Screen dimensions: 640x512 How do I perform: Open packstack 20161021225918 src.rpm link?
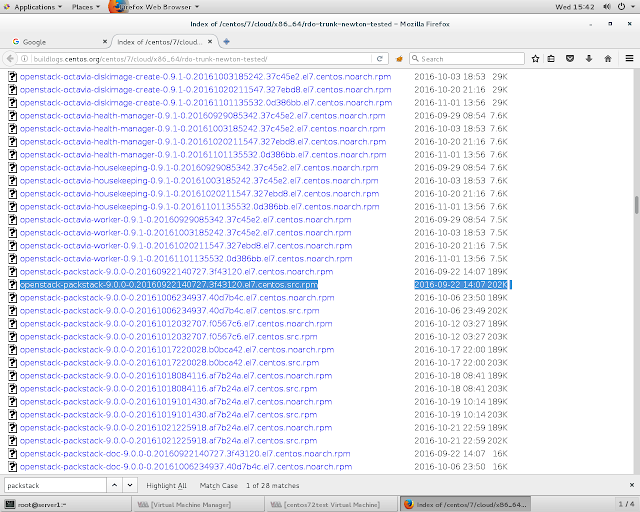point(169,441)
